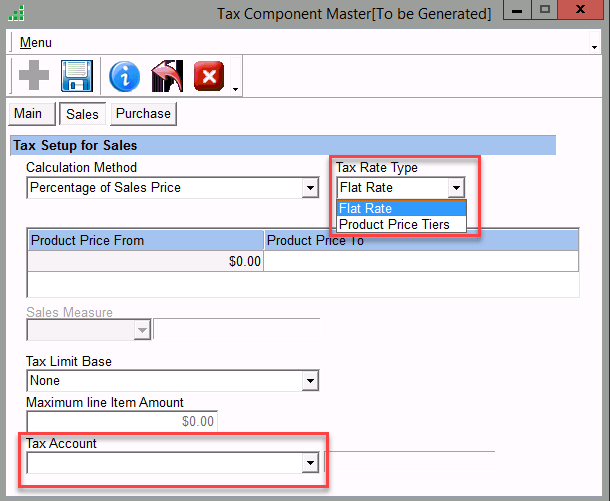Image resolution: width=610 pixels, height=501 pixels.
Task: Open the toolbar overflow arrow beside red X
Action: 235,88
